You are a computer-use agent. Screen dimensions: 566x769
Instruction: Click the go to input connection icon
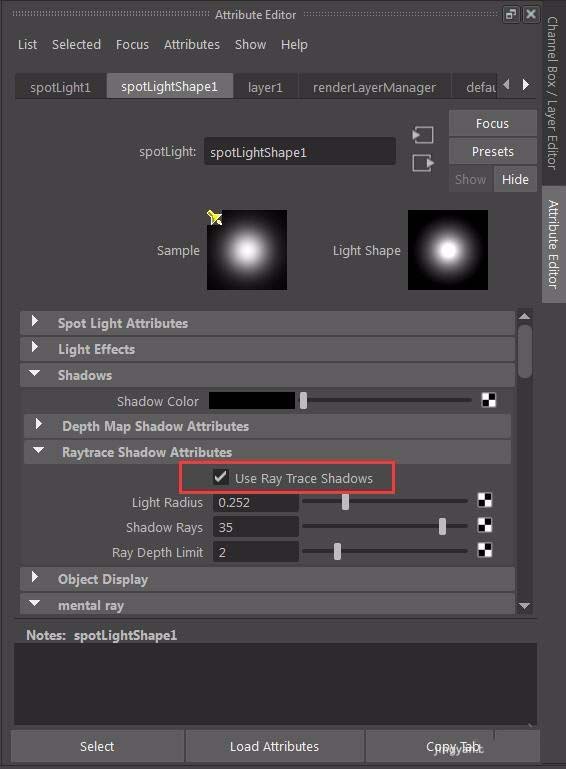click(x=423, y=135)
